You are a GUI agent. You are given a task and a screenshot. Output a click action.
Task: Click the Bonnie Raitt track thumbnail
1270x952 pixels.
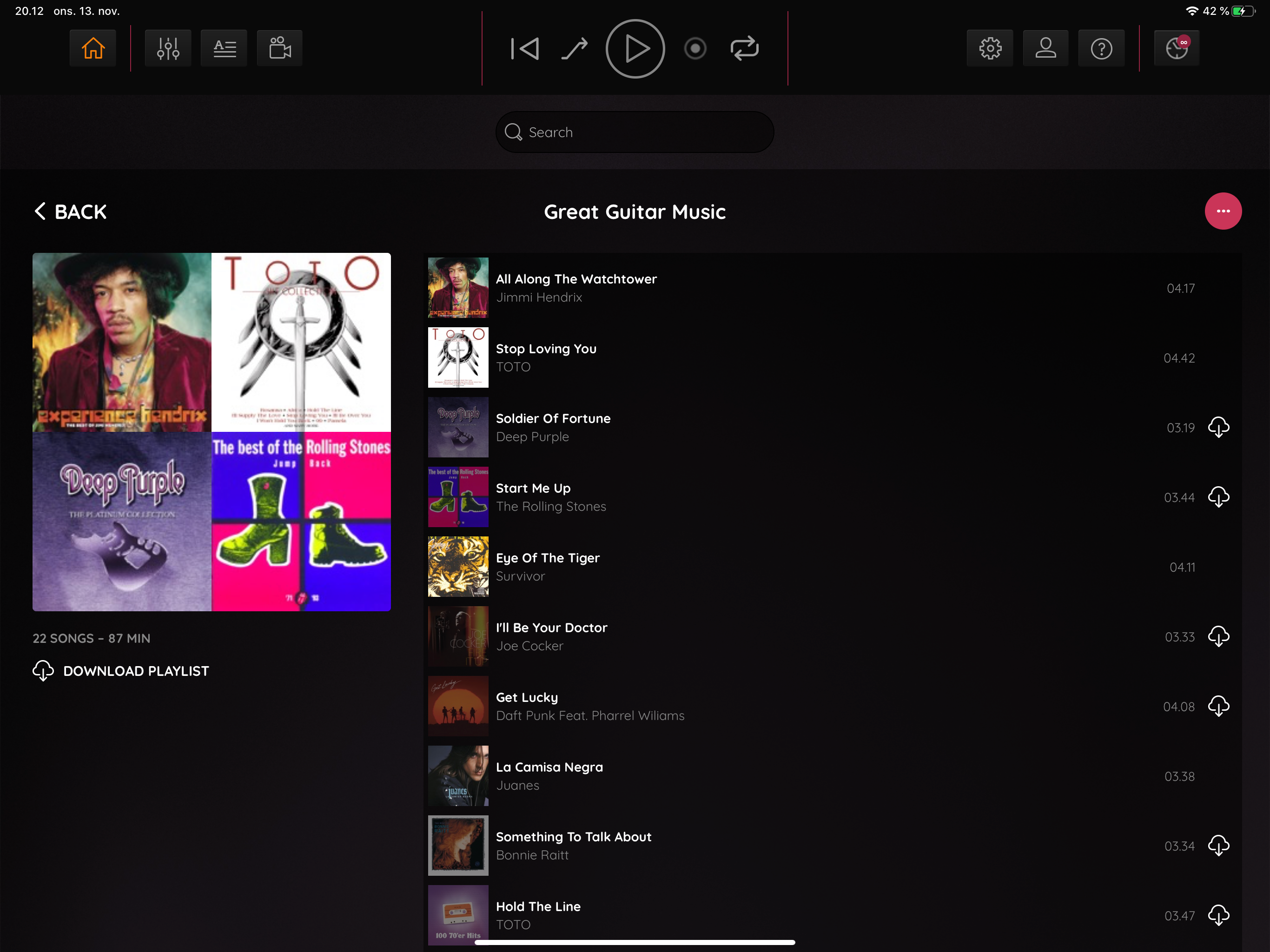click(458, 845)
